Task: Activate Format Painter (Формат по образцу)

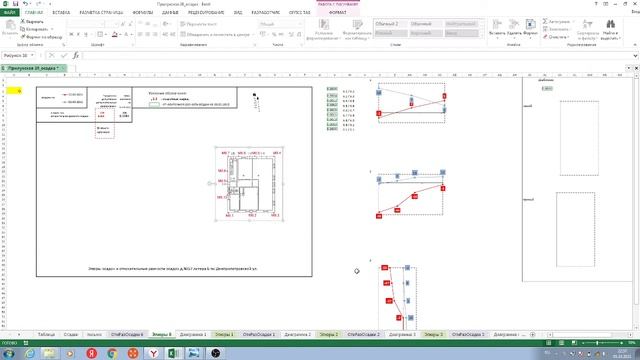Action: point(41,37)
